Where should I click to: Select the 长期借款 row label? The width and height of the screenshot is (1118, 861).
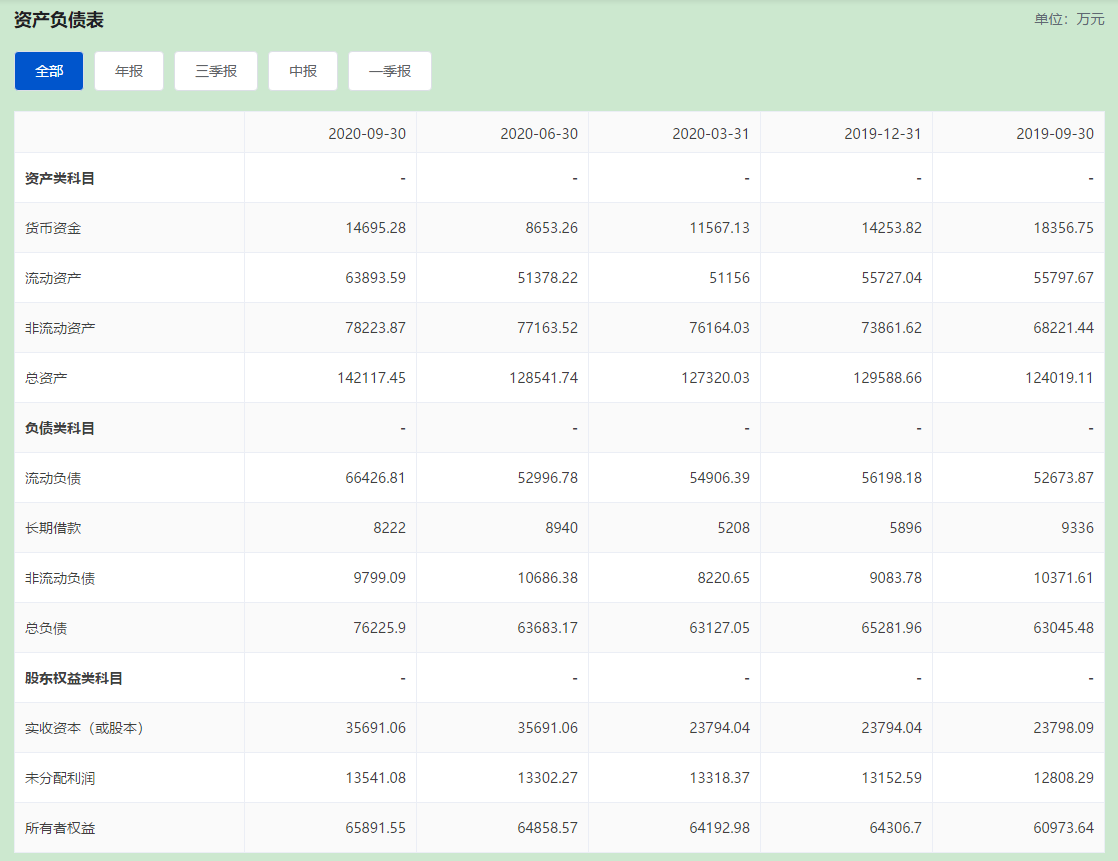[53, 528]
